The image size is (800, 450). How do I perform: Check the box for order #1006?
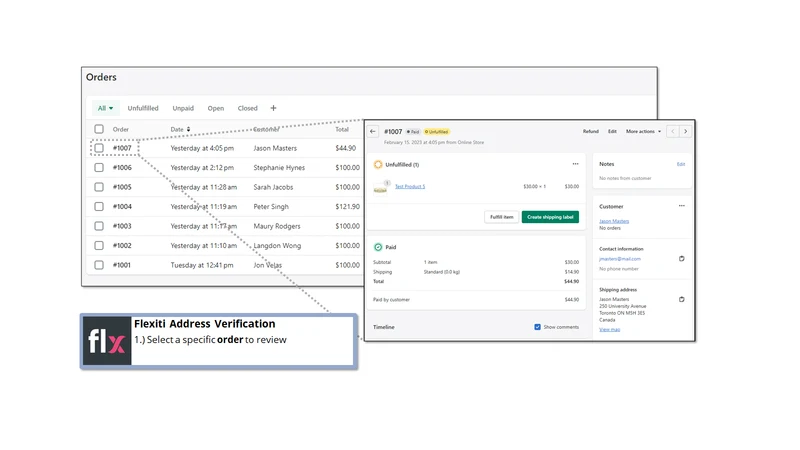tap(99, 167)
